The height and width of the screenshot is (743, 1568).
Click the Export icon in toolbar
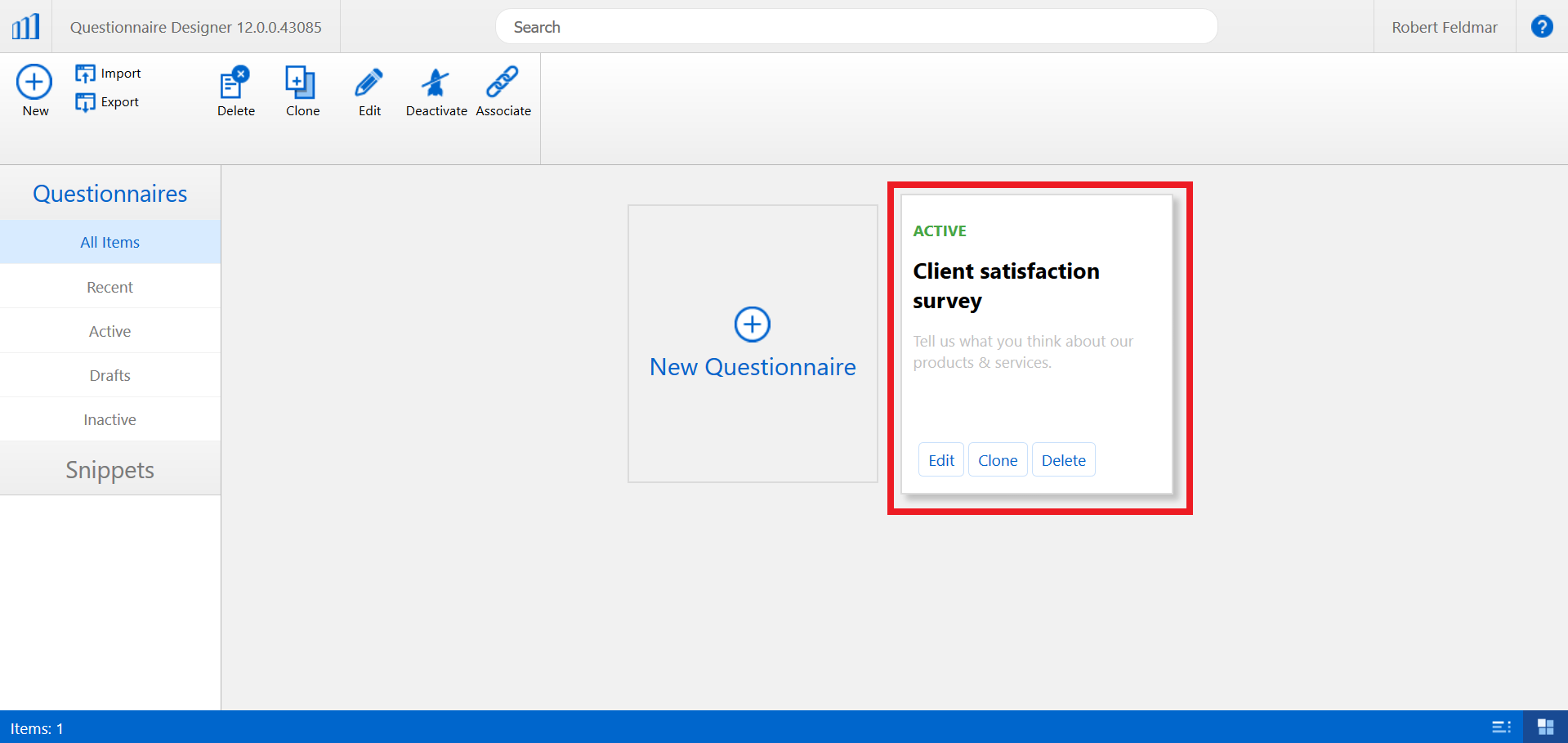85,102
